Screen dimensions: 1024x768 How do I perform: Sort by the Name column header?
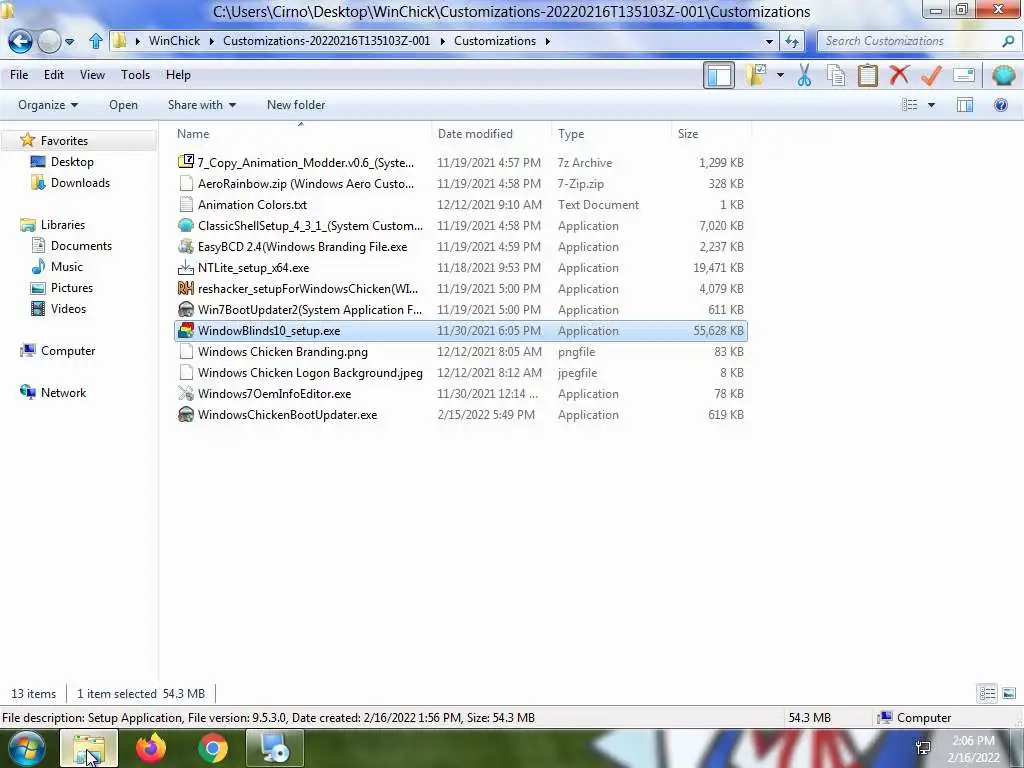(301, 134)
